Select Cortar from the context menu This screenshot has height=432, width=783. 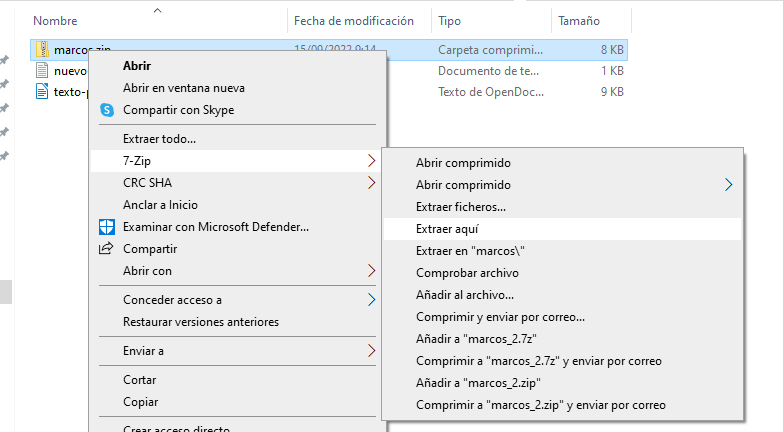coord(139,380)
